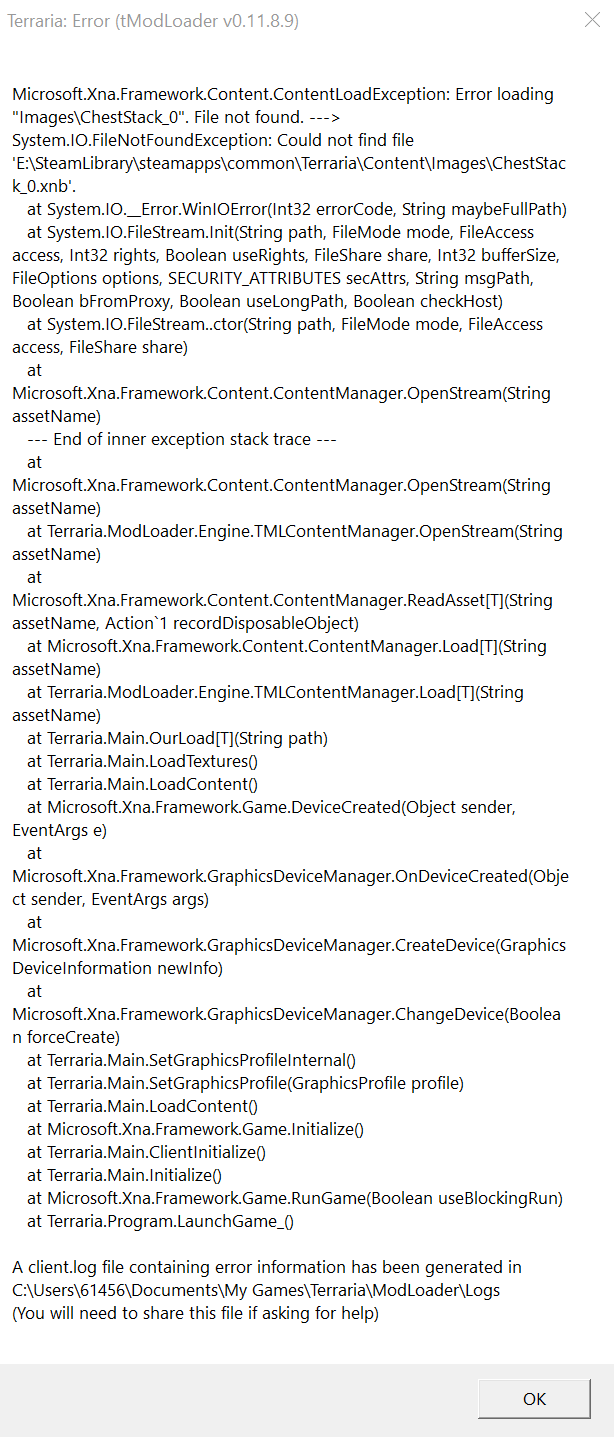Click the SetGraphicsProfileInternal() stack line

[192, 1060]
